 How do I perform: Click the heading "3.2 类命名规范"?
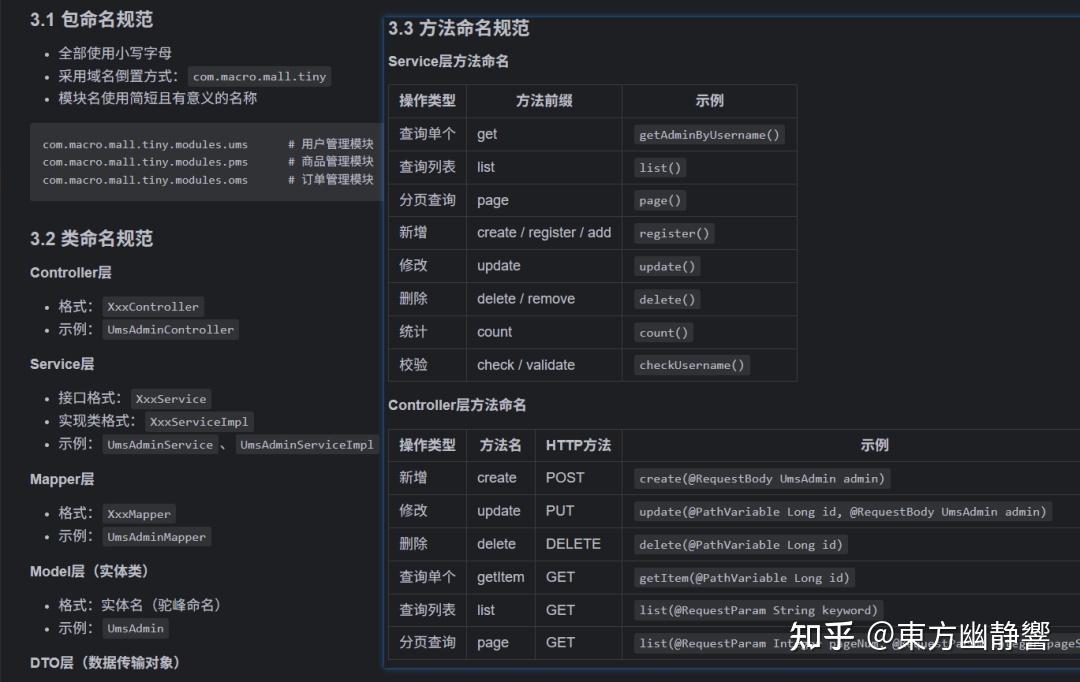(x=91, y=238)
